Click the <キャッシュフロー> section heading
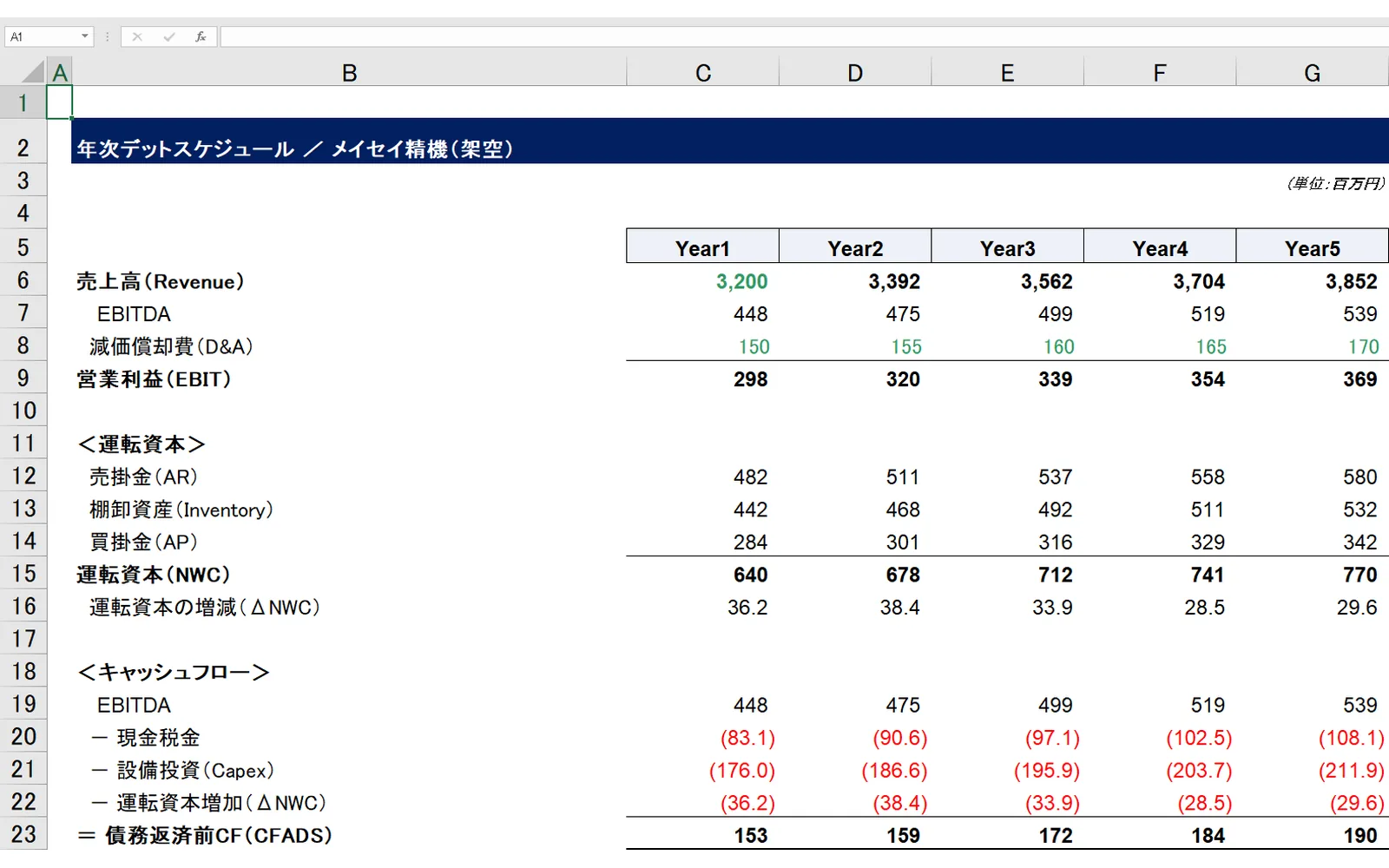Viewport: 1389px width, 868px height. pos(174,672)
